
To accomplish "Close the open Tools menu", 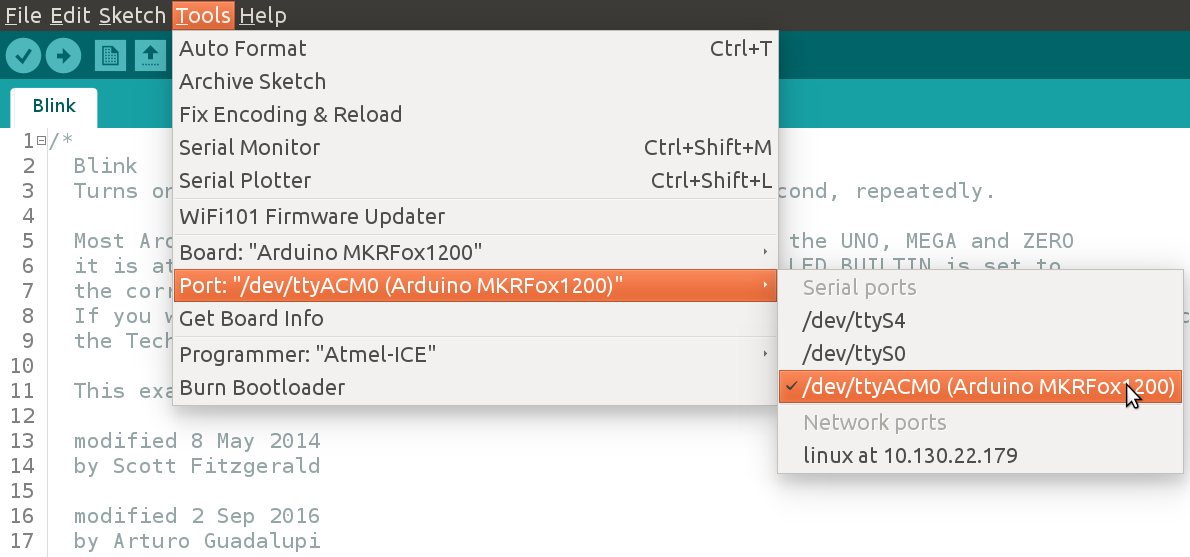I will (203, 15).
